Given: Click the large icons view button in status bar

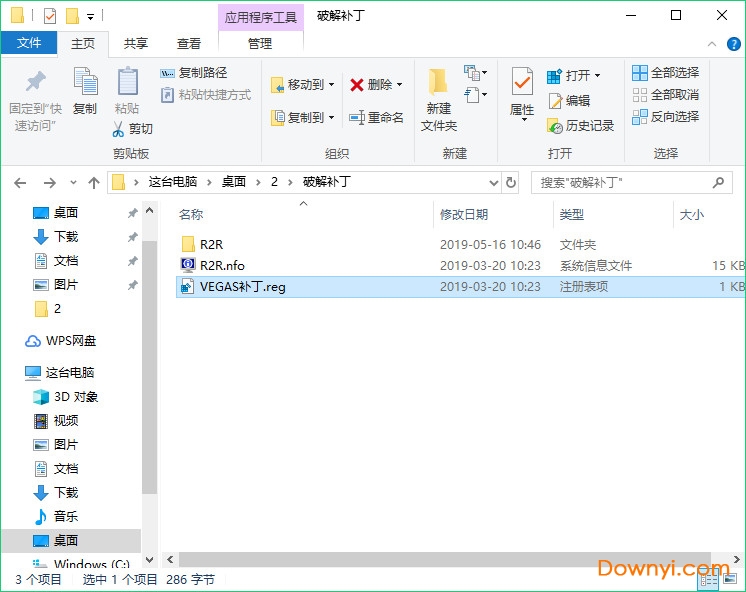Looking at the screenshot, I should [729, 579].
